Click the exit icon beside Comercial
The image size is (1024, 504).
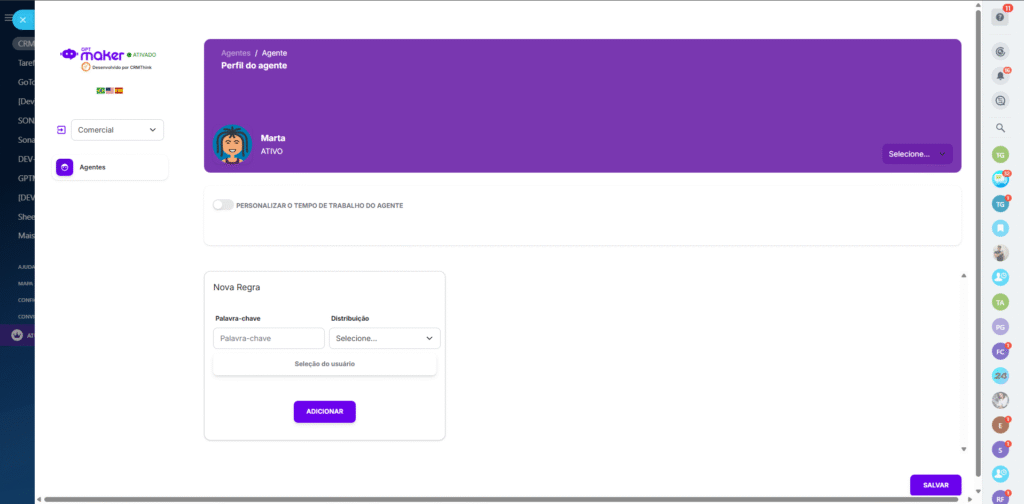point(61,130)
